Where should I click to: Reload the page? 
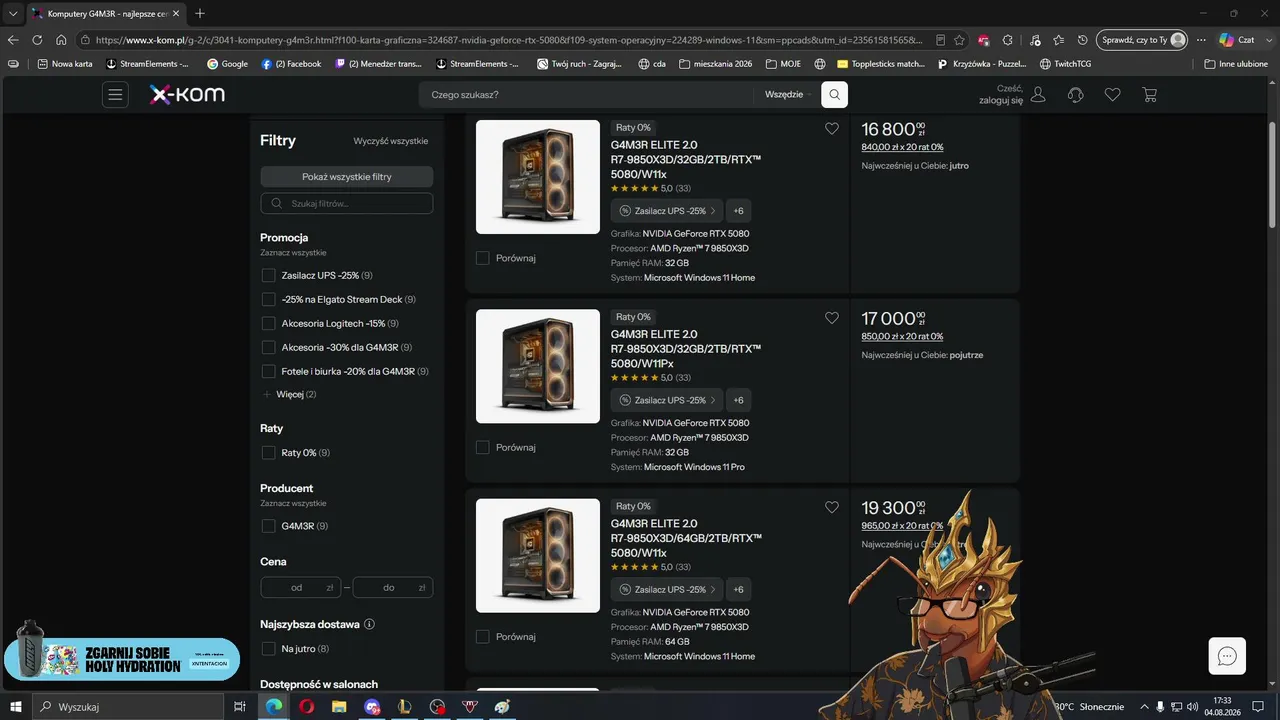37,40
